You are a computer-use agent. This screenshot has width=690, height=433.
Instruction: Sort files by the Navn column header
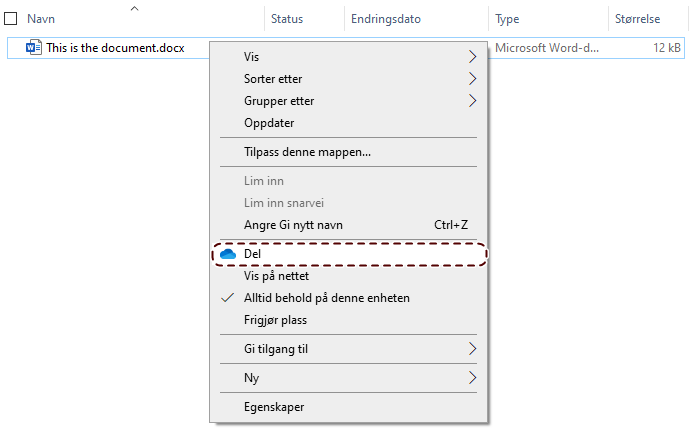[x=41, y=19]
